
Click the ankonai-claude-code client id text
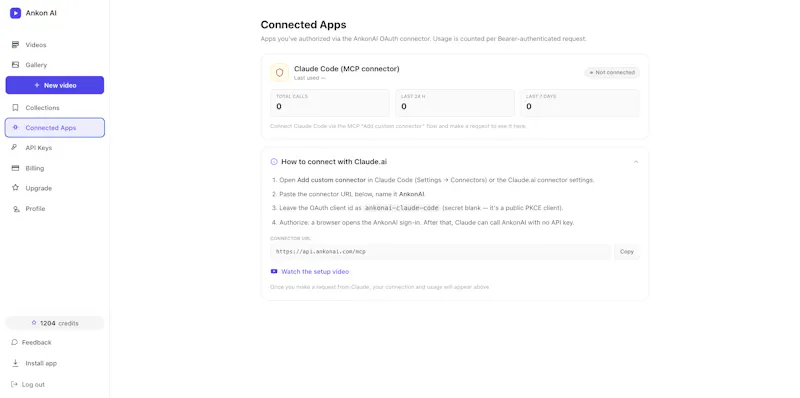tap(402, 208)
